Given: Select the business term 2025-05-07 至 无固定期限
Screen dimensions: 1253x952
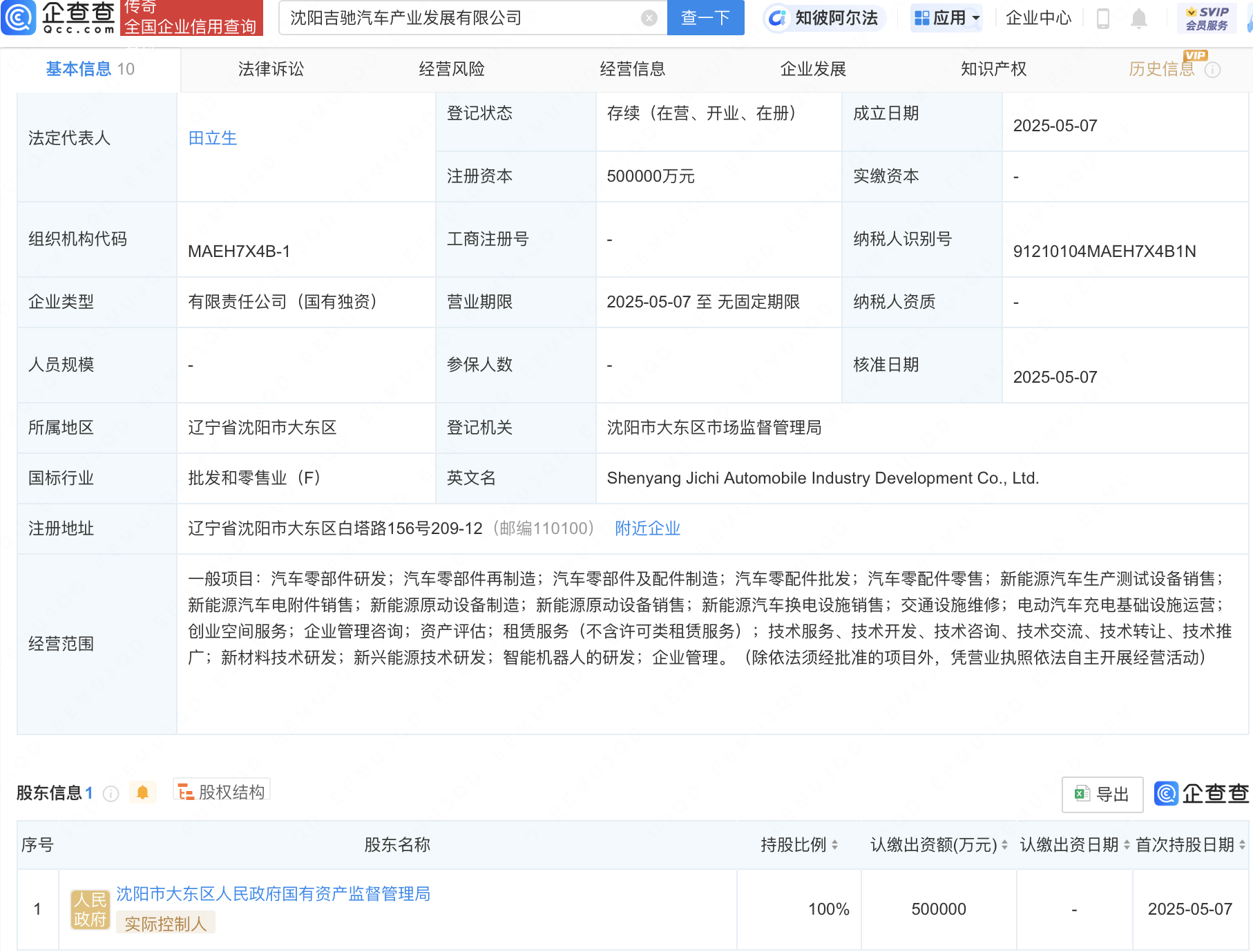Looking at the screenshot, I should click(x=703, y=302).
